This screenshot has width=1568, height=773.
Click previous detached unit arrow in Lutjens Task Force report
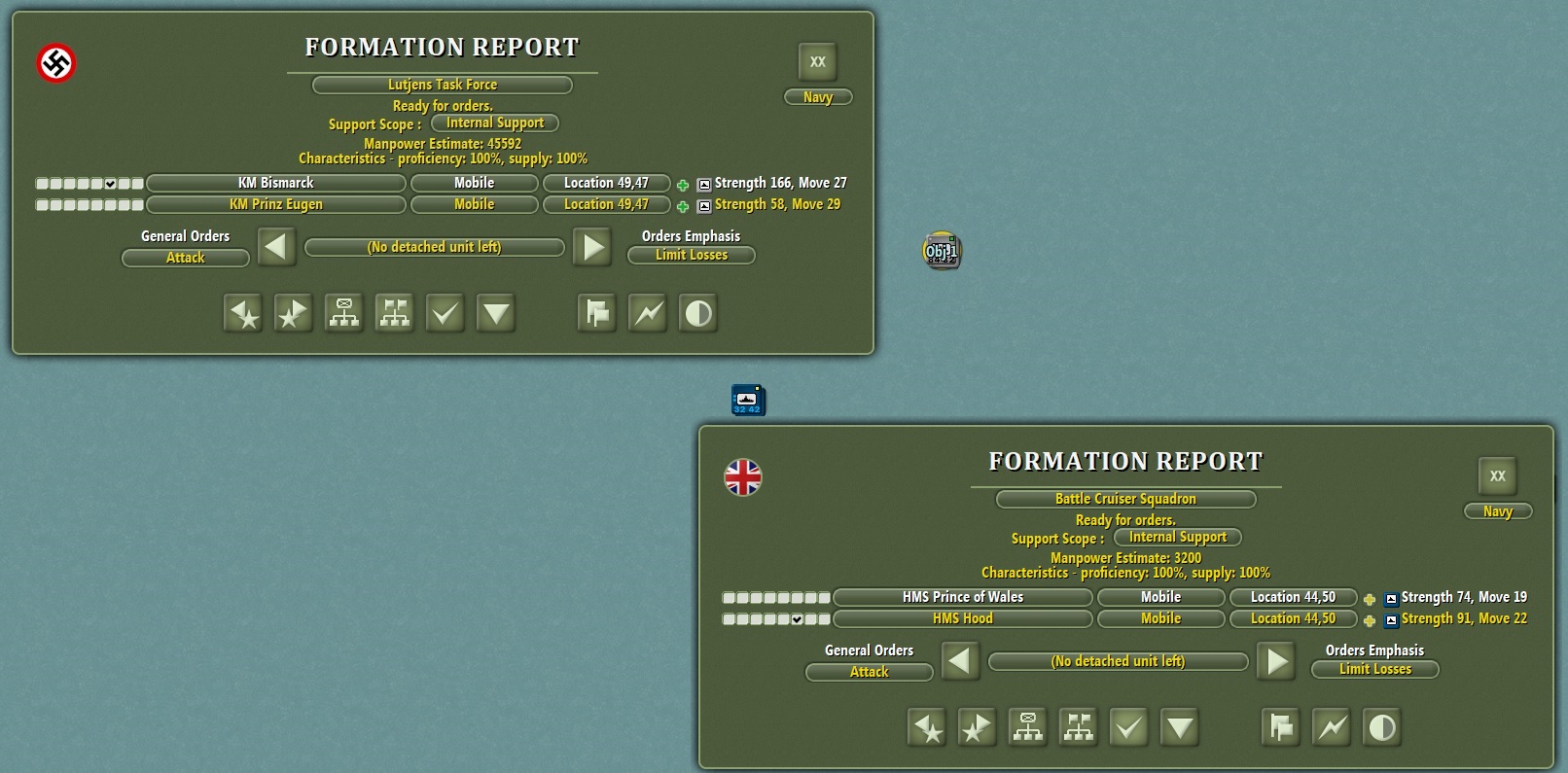pos(276,247)
